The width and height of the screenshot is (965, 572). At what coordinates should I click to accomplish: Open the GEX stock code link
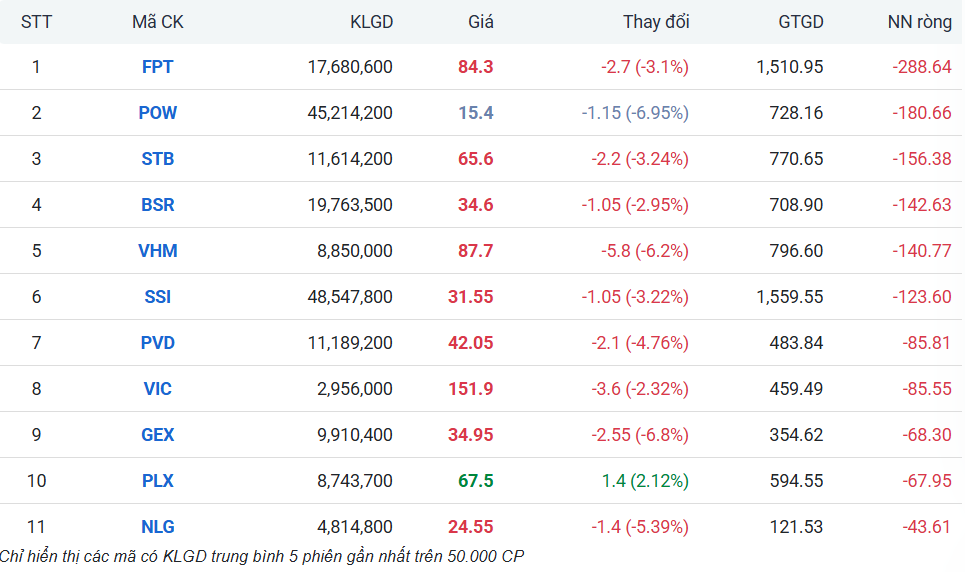point(158,435)
